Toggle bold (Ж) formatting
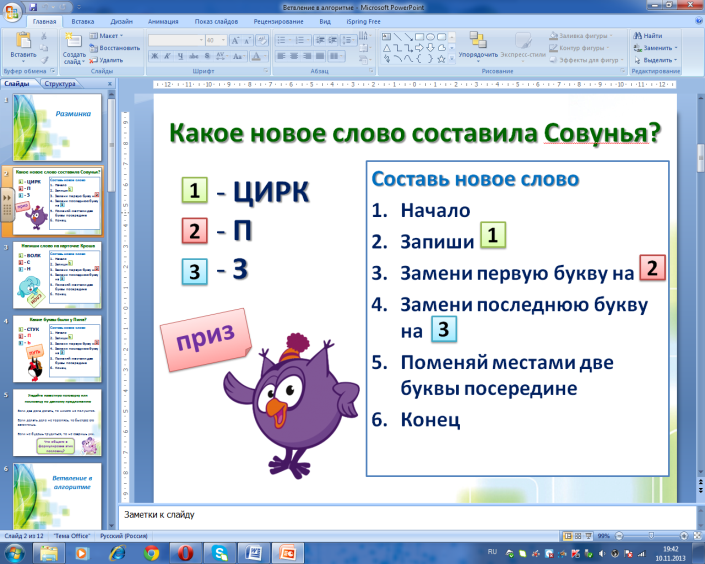The image size is (705, 564). pos(155,56)
